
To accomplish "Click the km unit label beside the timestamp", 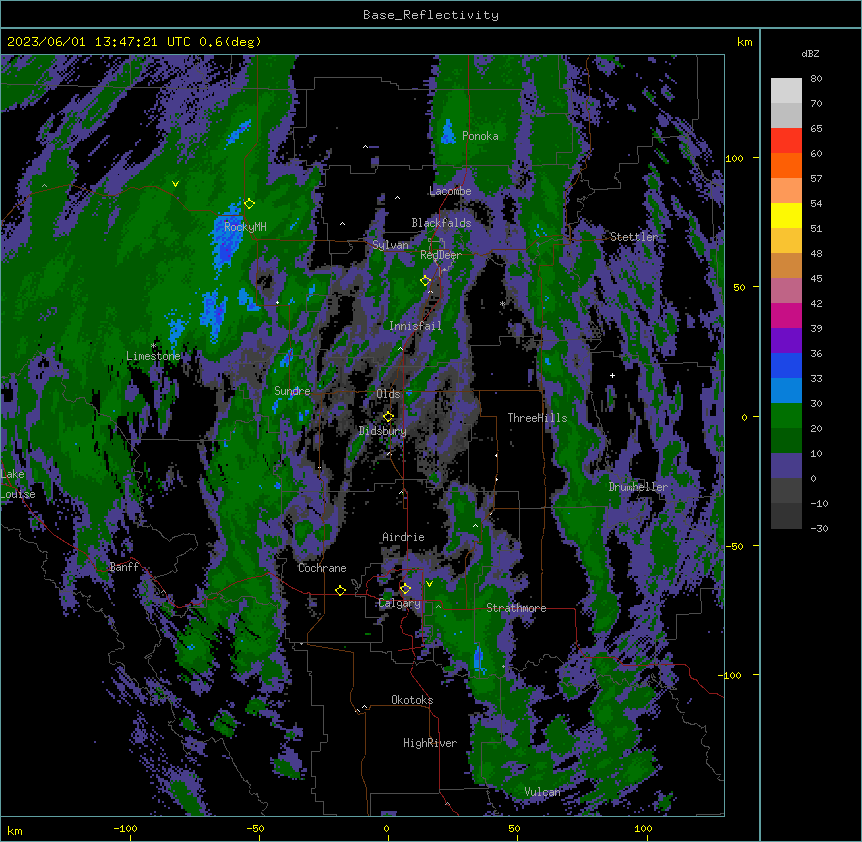I will coord(744,42).
